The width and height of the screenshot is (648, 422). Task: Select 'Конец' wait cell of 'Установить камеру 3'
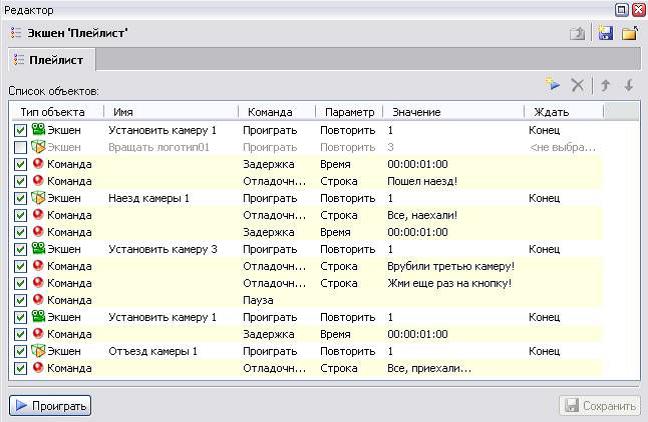pyautogui.click(x=544, y=249)
